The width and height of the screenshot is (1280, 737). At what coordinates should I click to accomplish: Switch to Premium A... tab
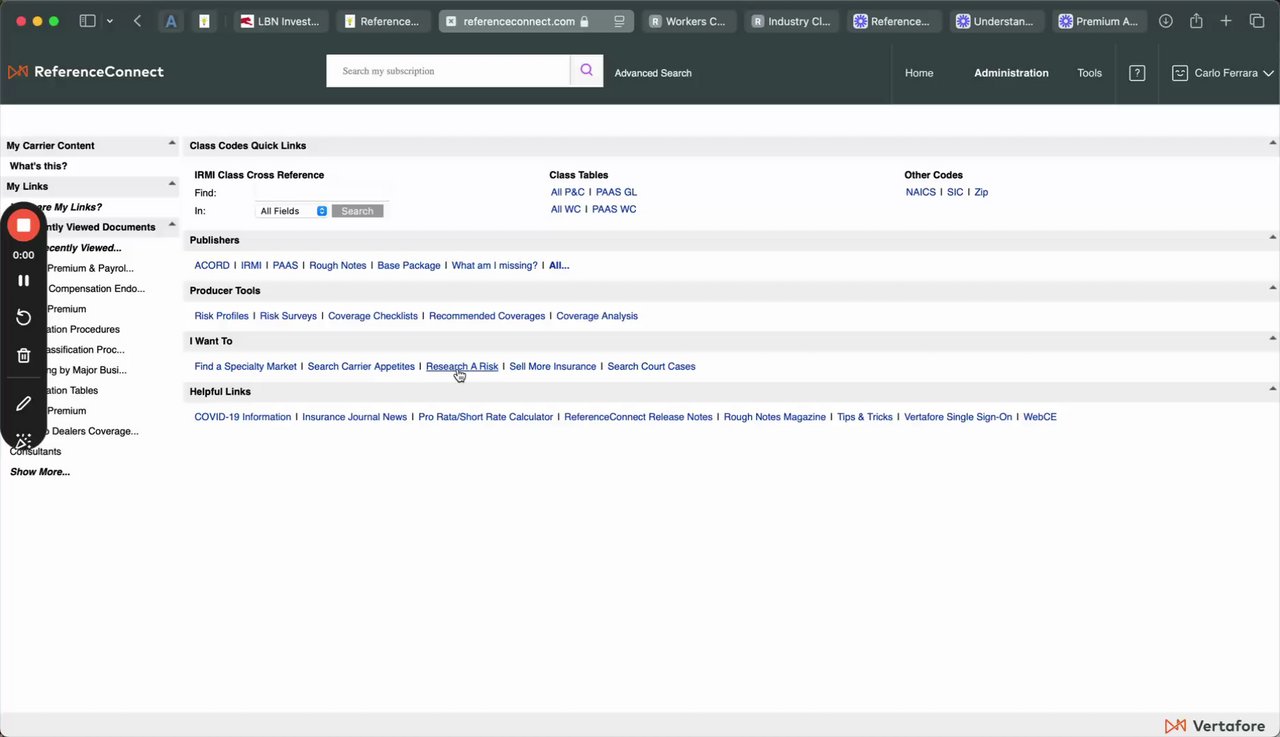(1097, 21)
